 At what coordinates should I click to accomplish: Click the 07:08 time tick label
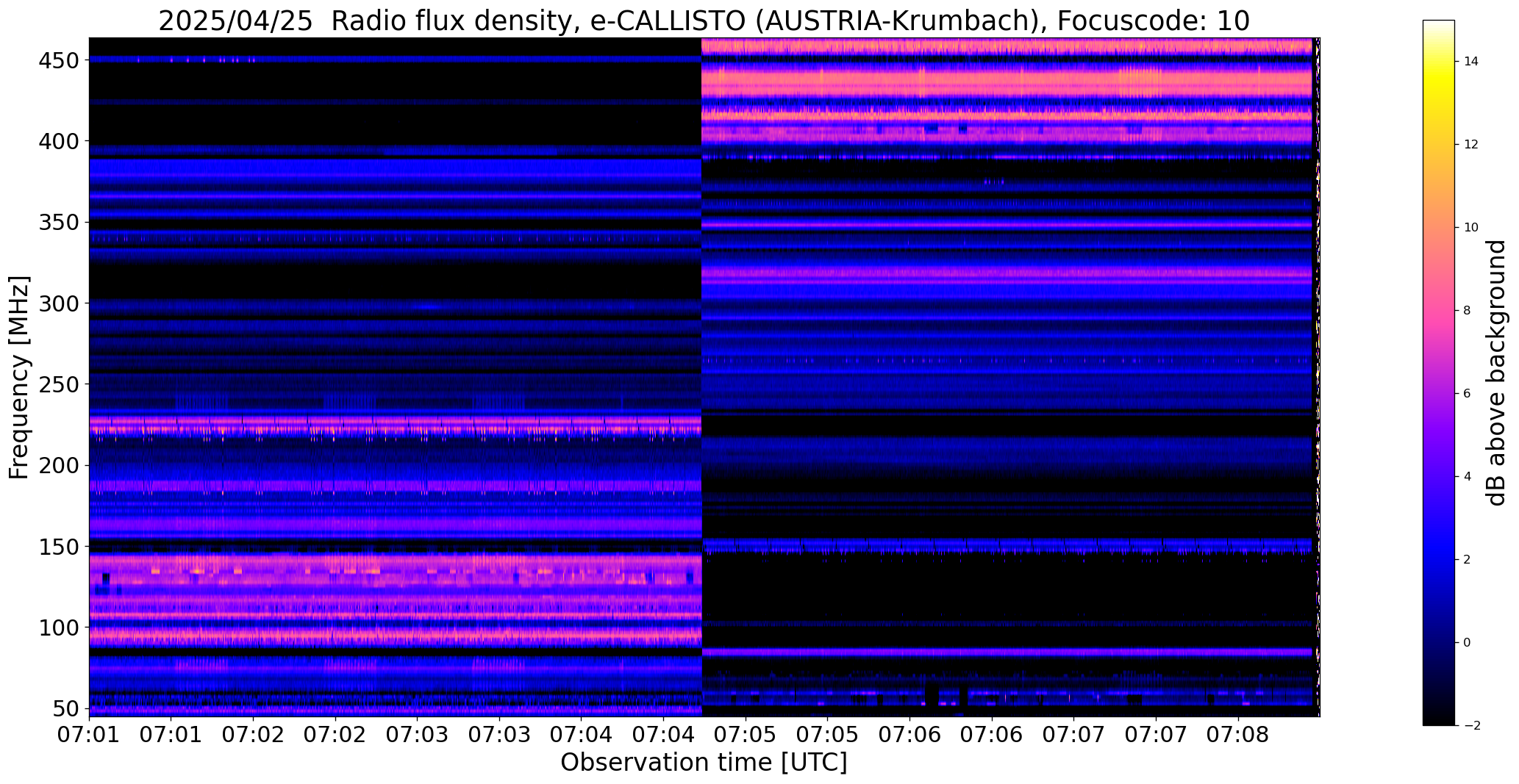click(1238, 734)
